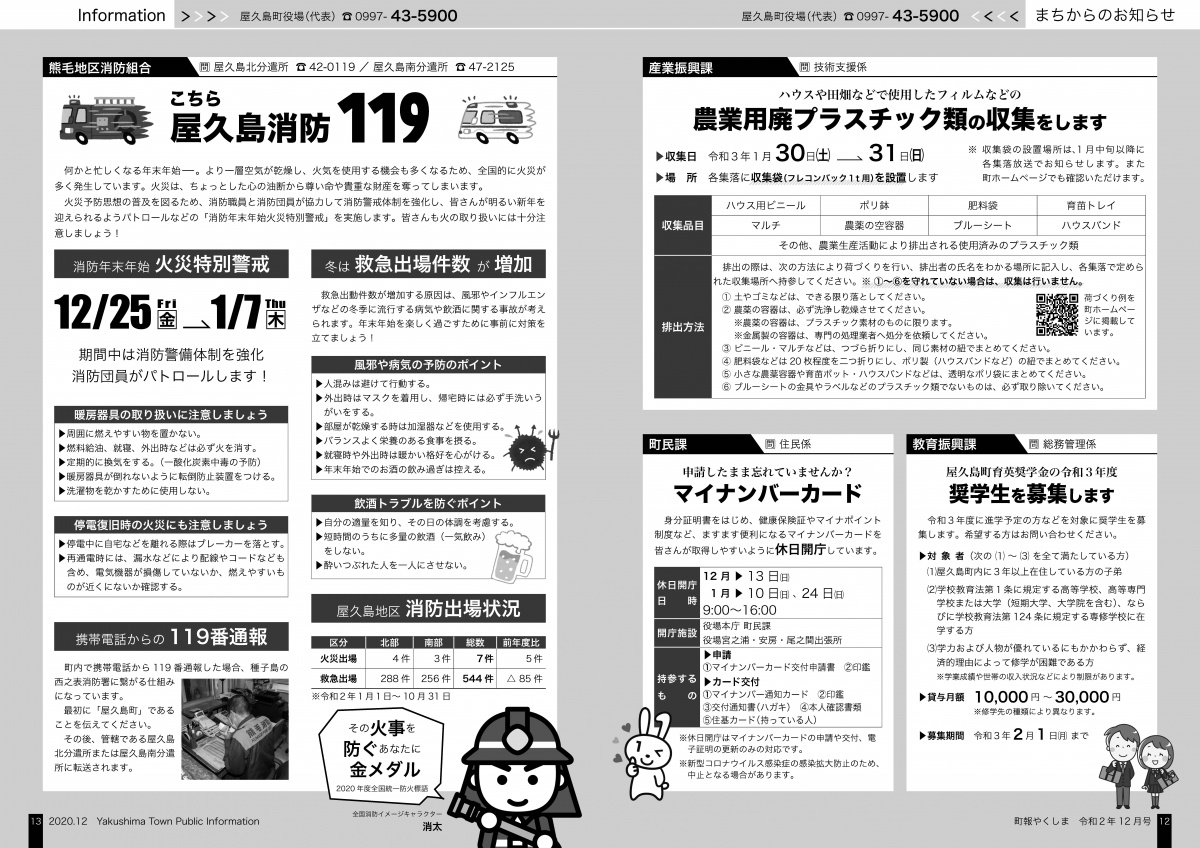Viewport: 1200px width, 848px height.
Task: Click the 288件 cell in 救急出場 row
Action: pyautogui.click(x=389, y=678)
